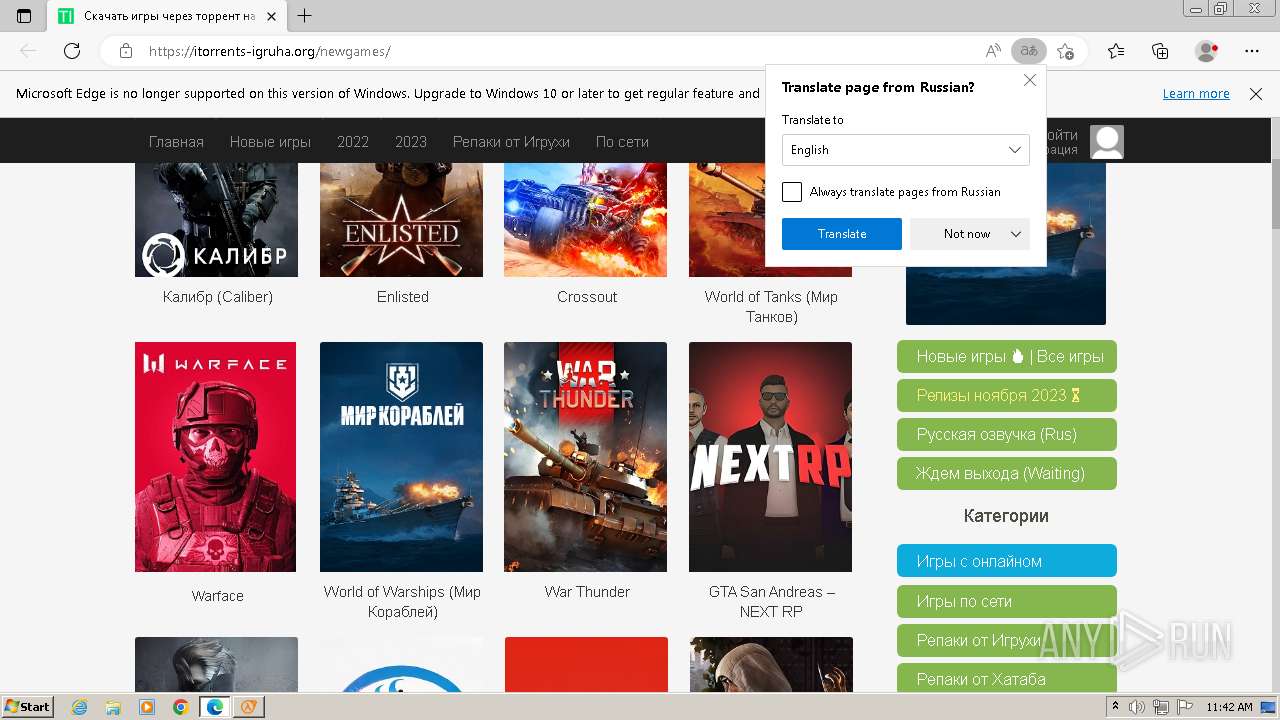Open Windows Explorer folder from taskbar
Screen dimensions: 1280x720
point(113,707)
